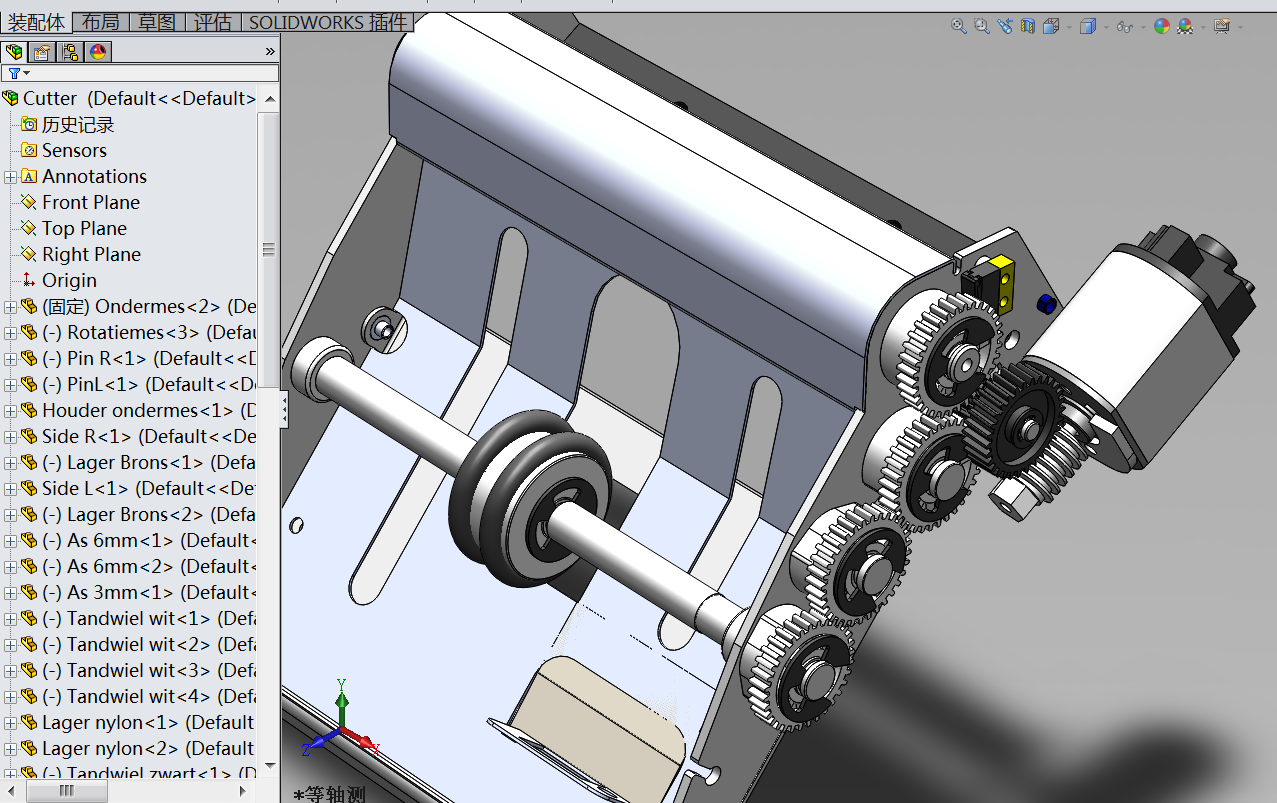Open Apply Scene dropdown arrow
The image size is (1277, 803).
[x=1202, y=28]
